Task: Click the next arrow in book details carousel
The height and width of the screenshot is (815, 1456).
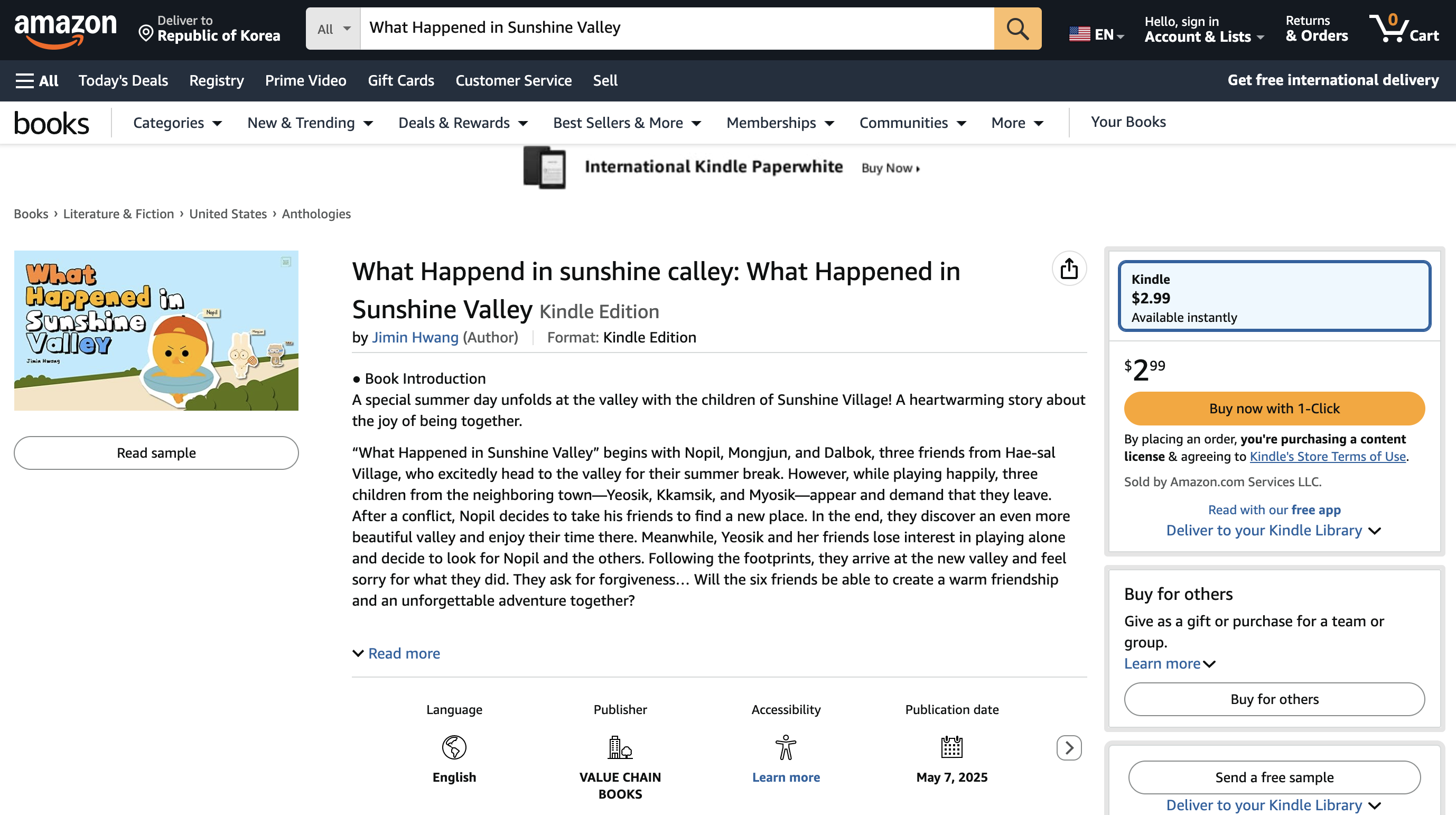Action: tap(1069, 748)
